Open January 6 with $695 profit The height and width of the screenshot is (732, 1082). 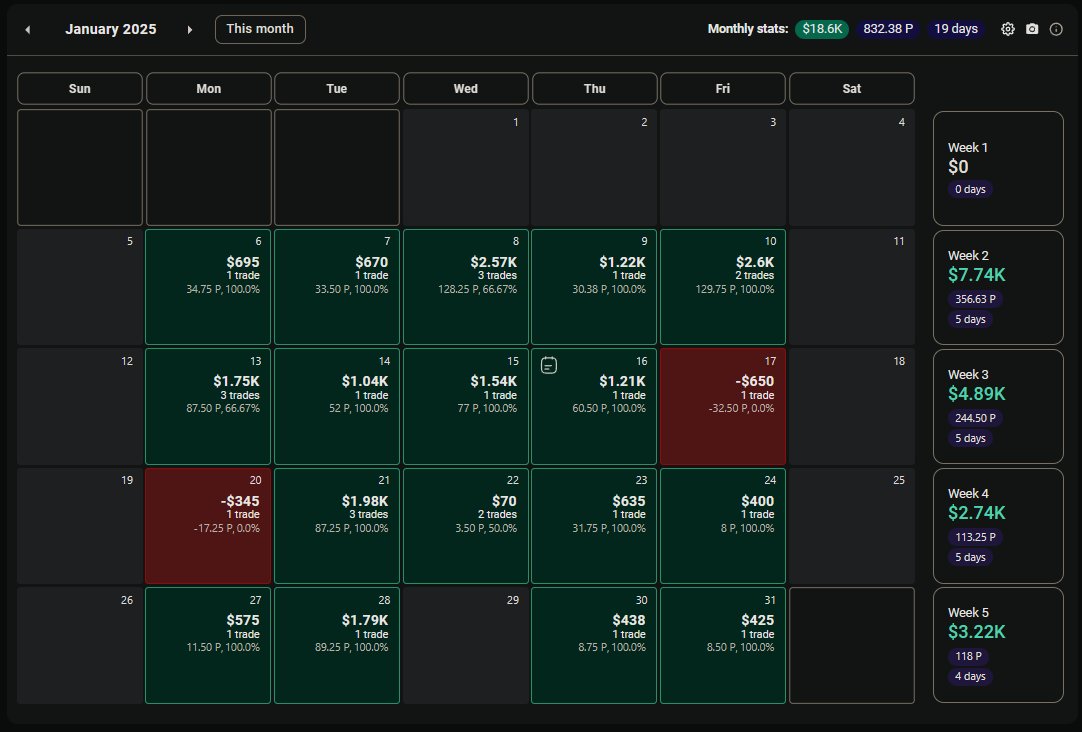208,287
